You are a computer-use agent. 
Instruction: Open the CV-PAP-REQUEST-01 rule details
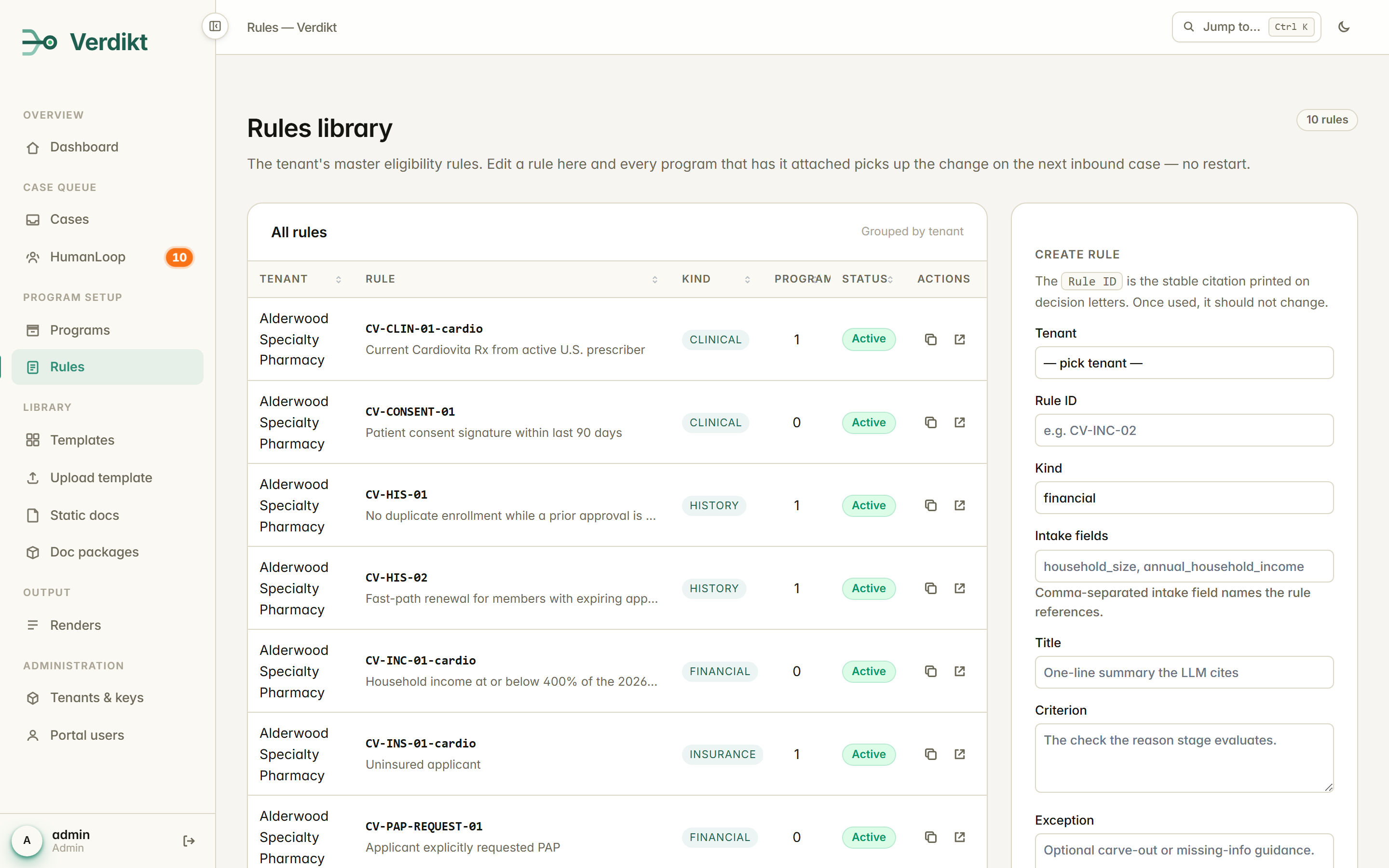tap(960, 837)
